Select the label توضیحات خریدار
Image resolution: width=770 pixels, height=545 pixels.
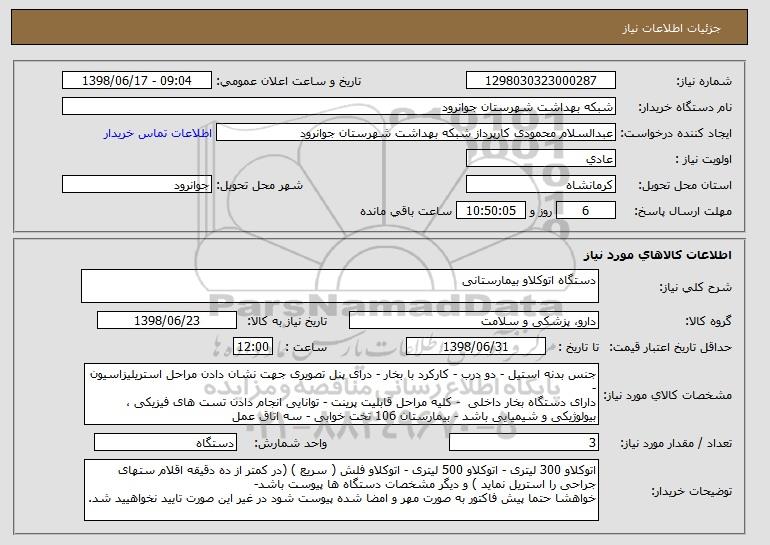click(691, 491)
